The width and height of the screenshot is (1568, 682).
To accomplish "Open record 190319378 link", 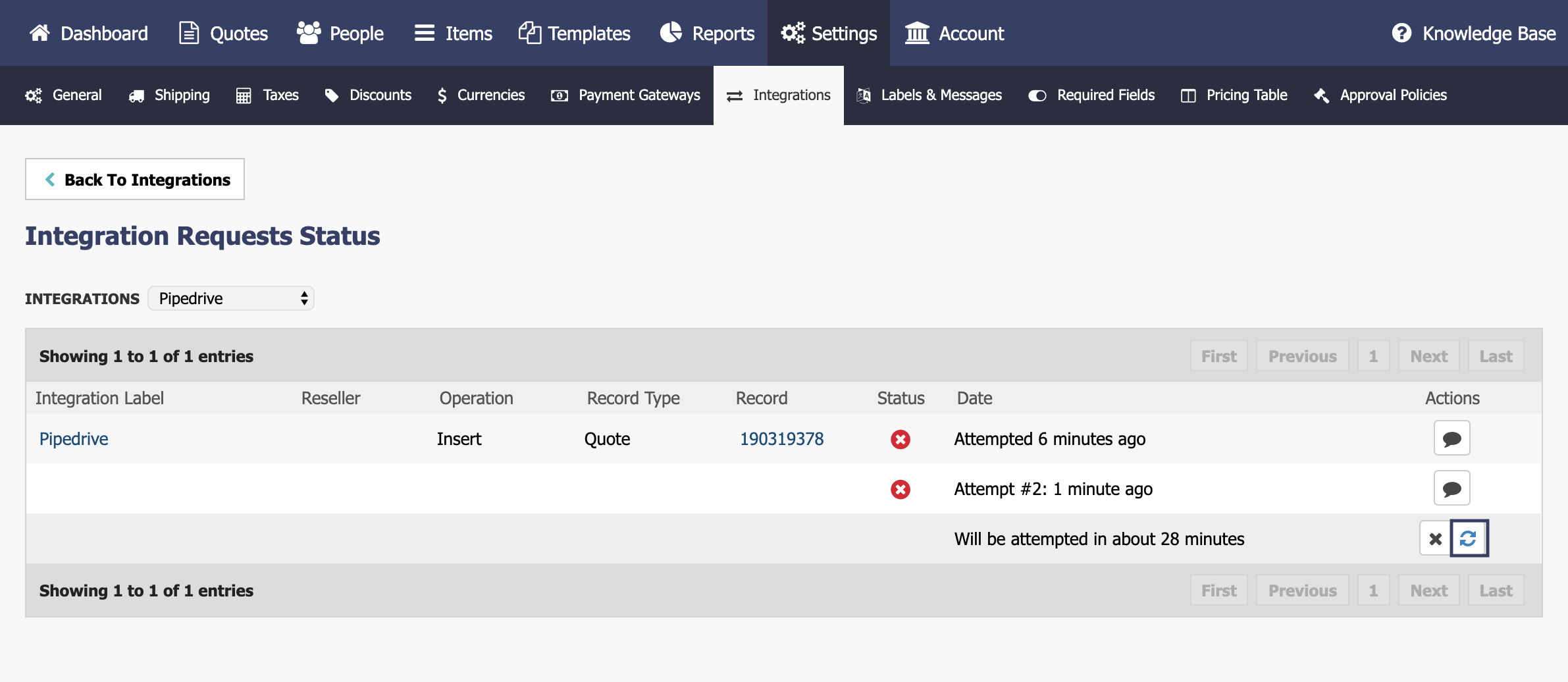I will [782, 439].
